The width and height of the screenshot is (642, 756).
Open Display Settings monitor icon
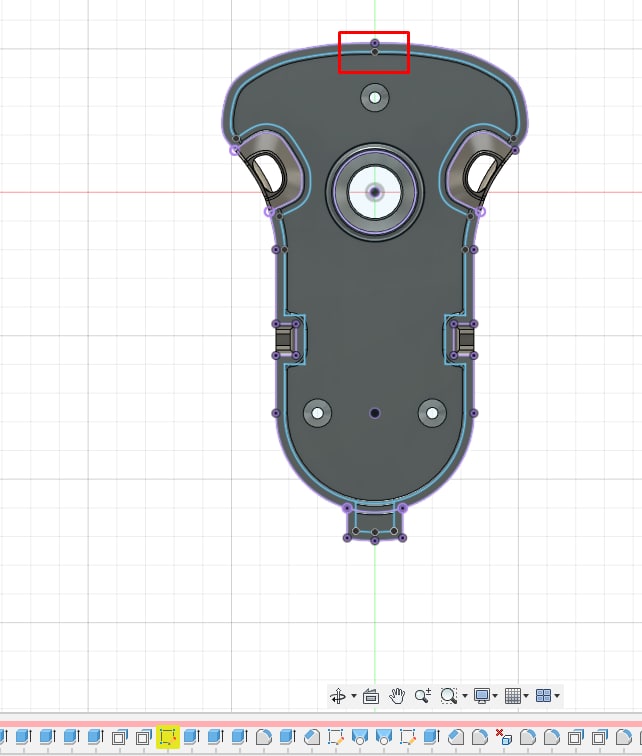pyautogui.click(x=482, y=696)
